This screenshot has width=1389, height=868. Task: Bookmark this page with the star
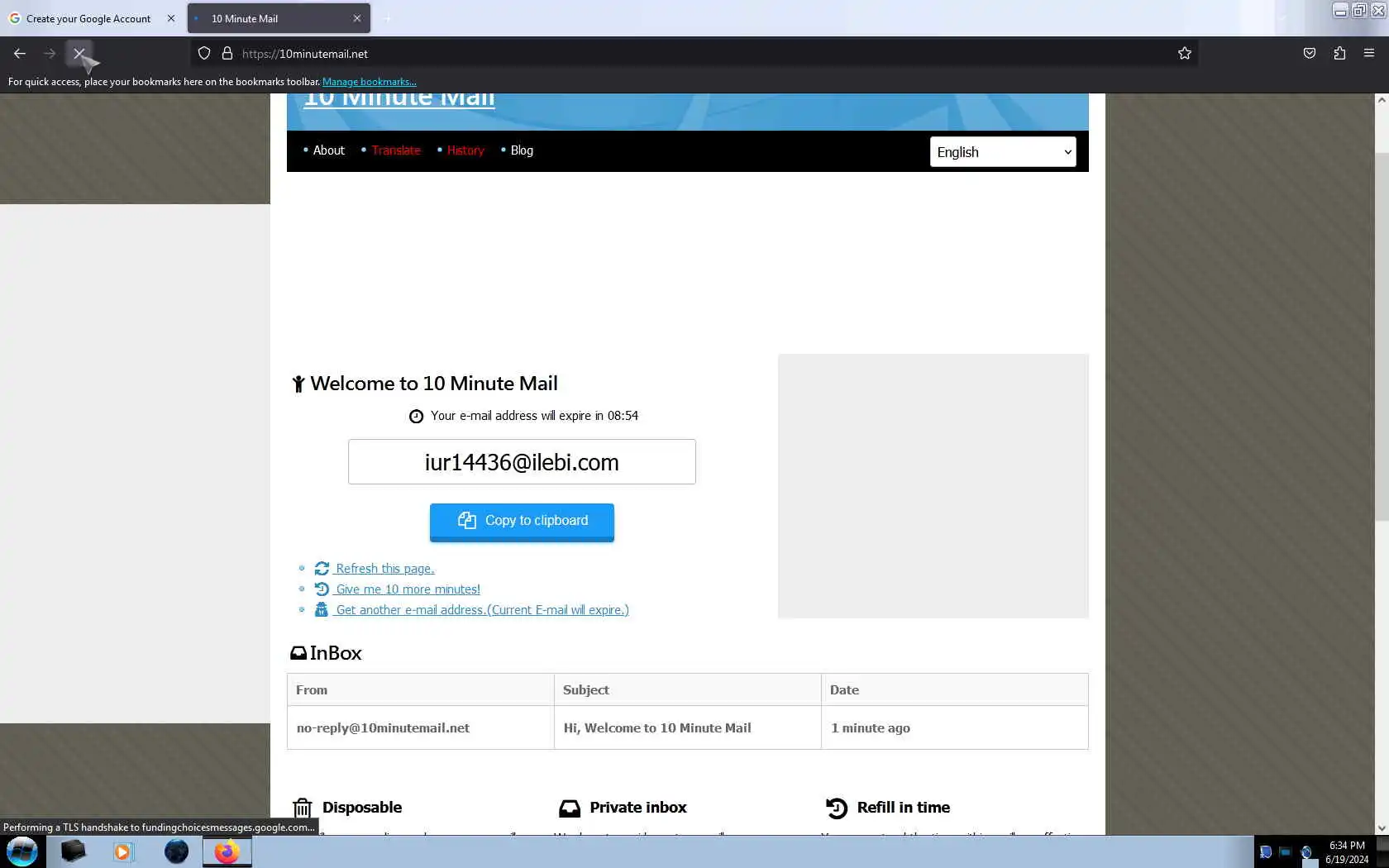coord(1185,54)
